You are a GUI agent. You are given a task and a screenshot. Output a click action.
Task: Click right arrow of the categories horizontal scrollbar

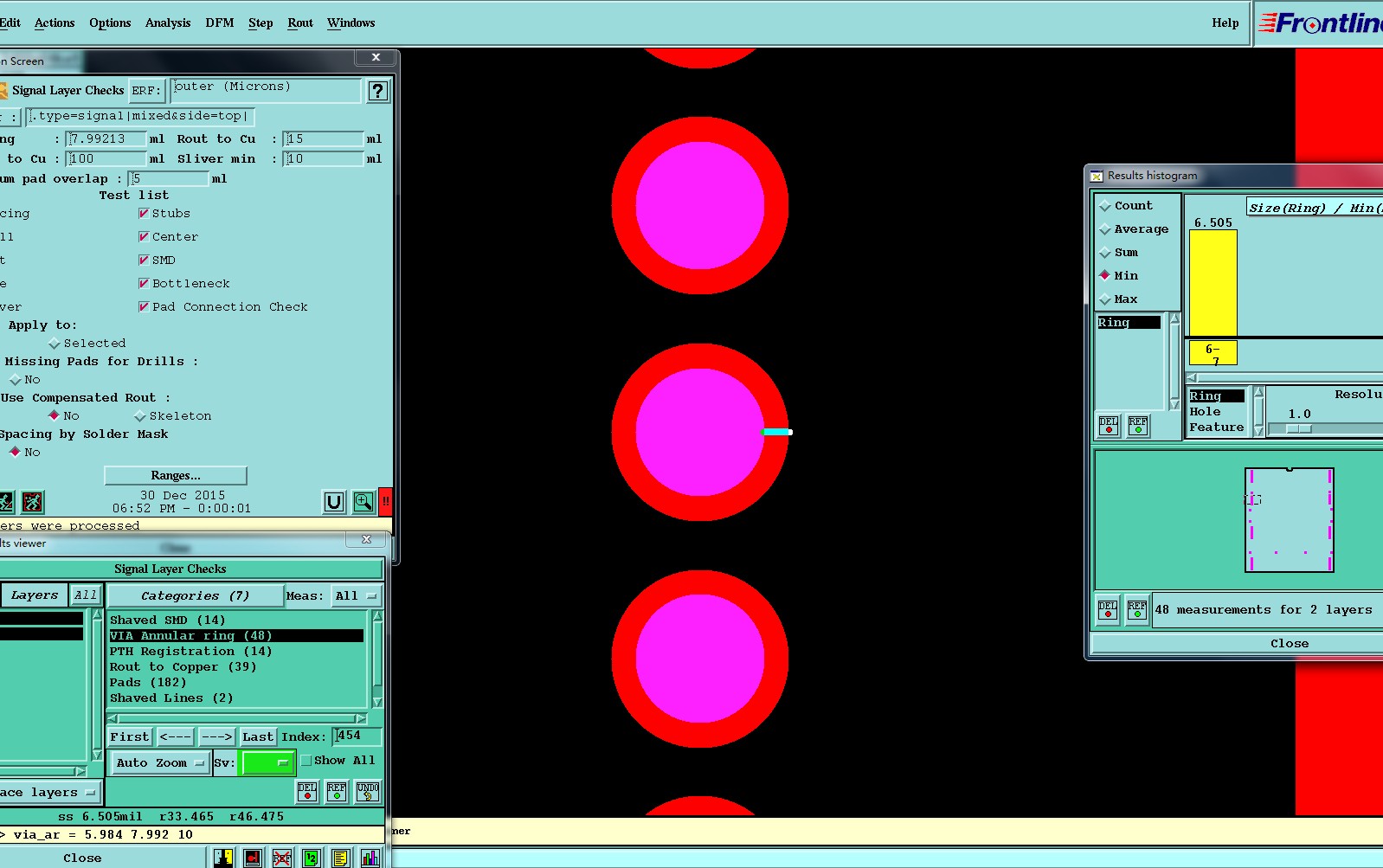click(x=361, y=719)
